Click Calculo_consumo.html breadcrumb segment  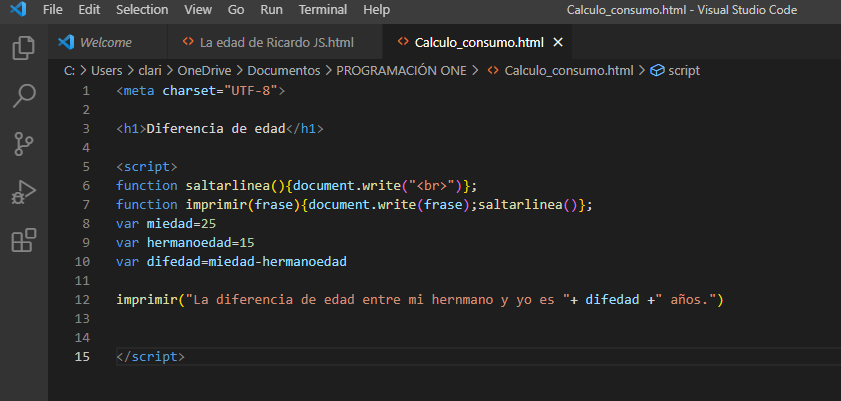pyautogui.click(x=569, y=71)
